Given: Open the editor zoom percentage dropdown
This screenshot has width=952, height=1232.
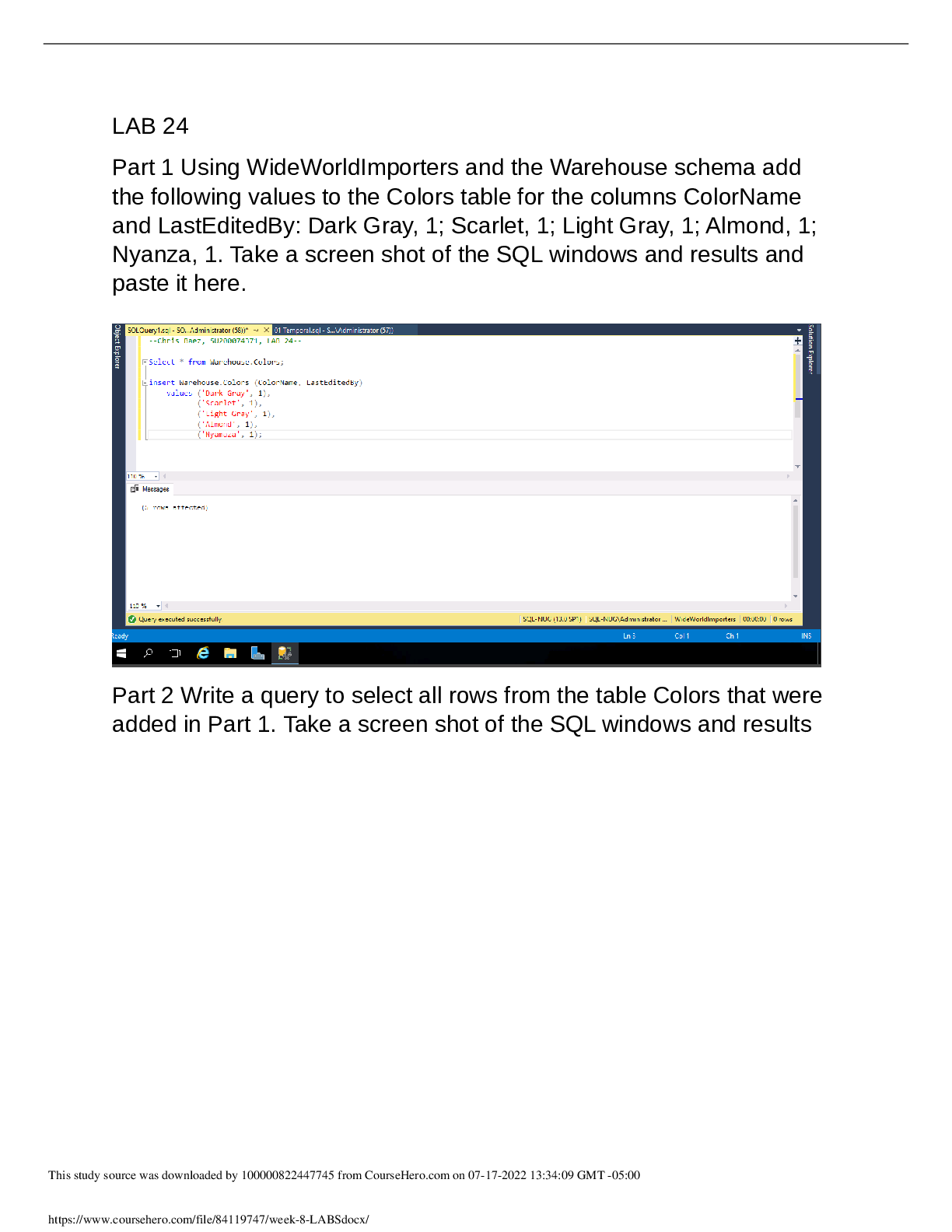Looking at the screenshot, I should tap(156, 476).
